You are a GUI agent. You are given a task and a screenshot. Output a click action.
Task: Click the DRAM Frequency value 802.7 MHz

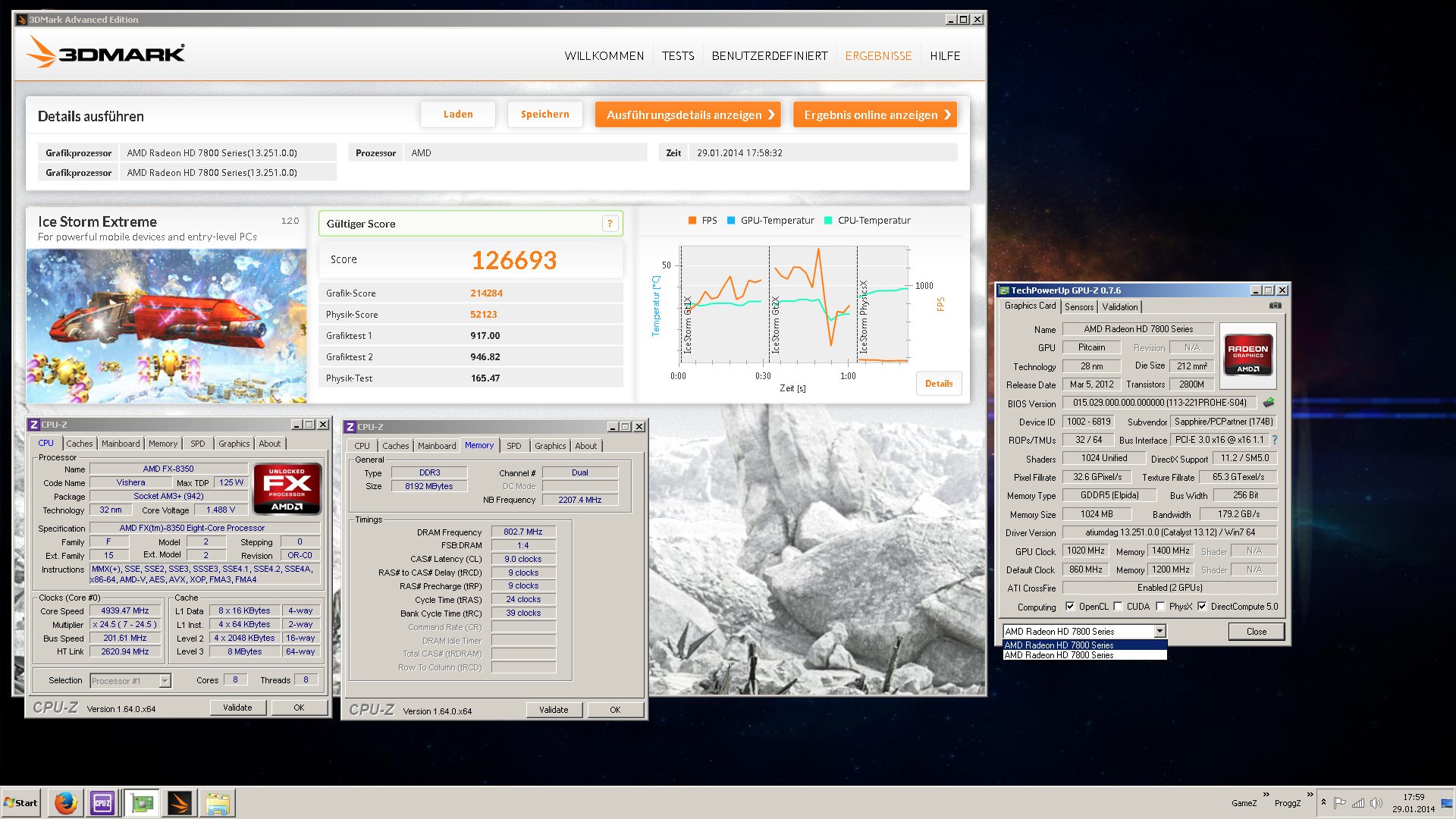point(523,532)
